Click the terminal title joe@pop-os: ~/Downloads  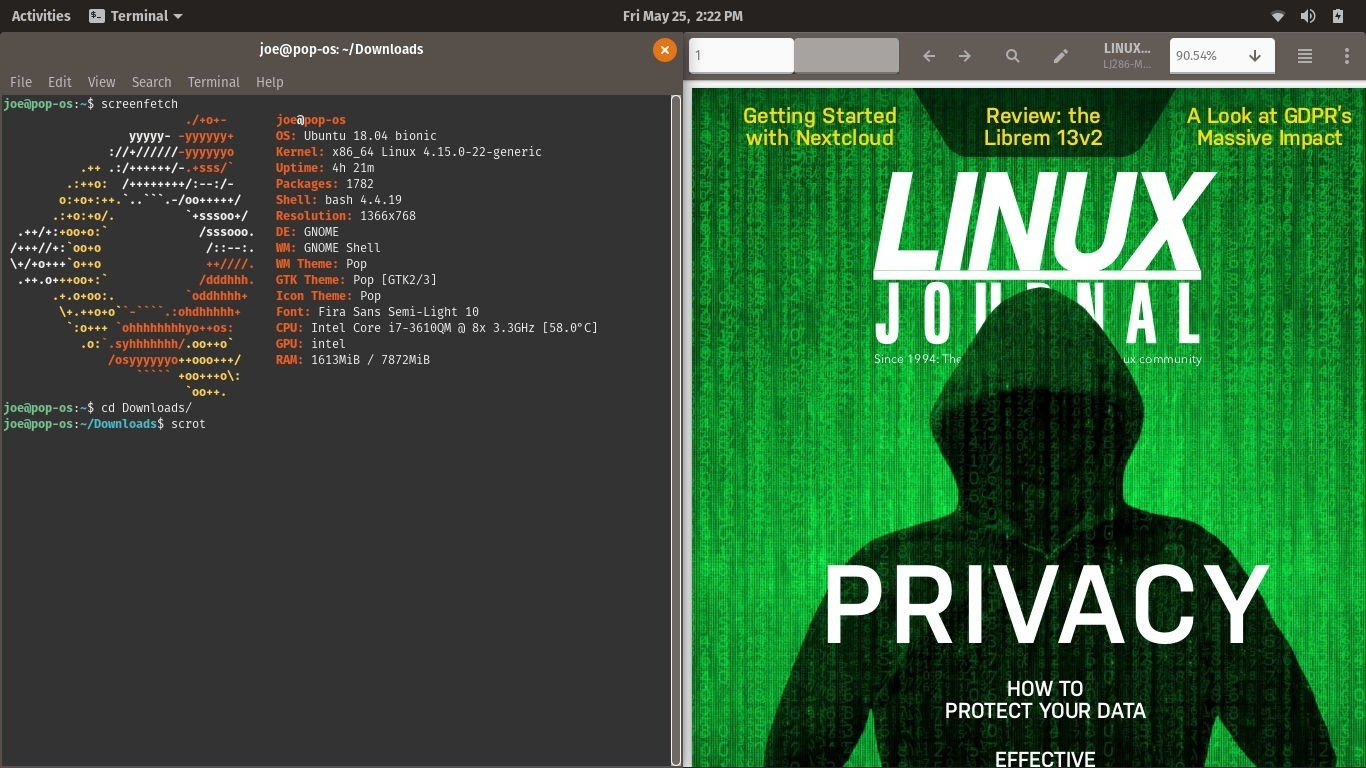341,49
